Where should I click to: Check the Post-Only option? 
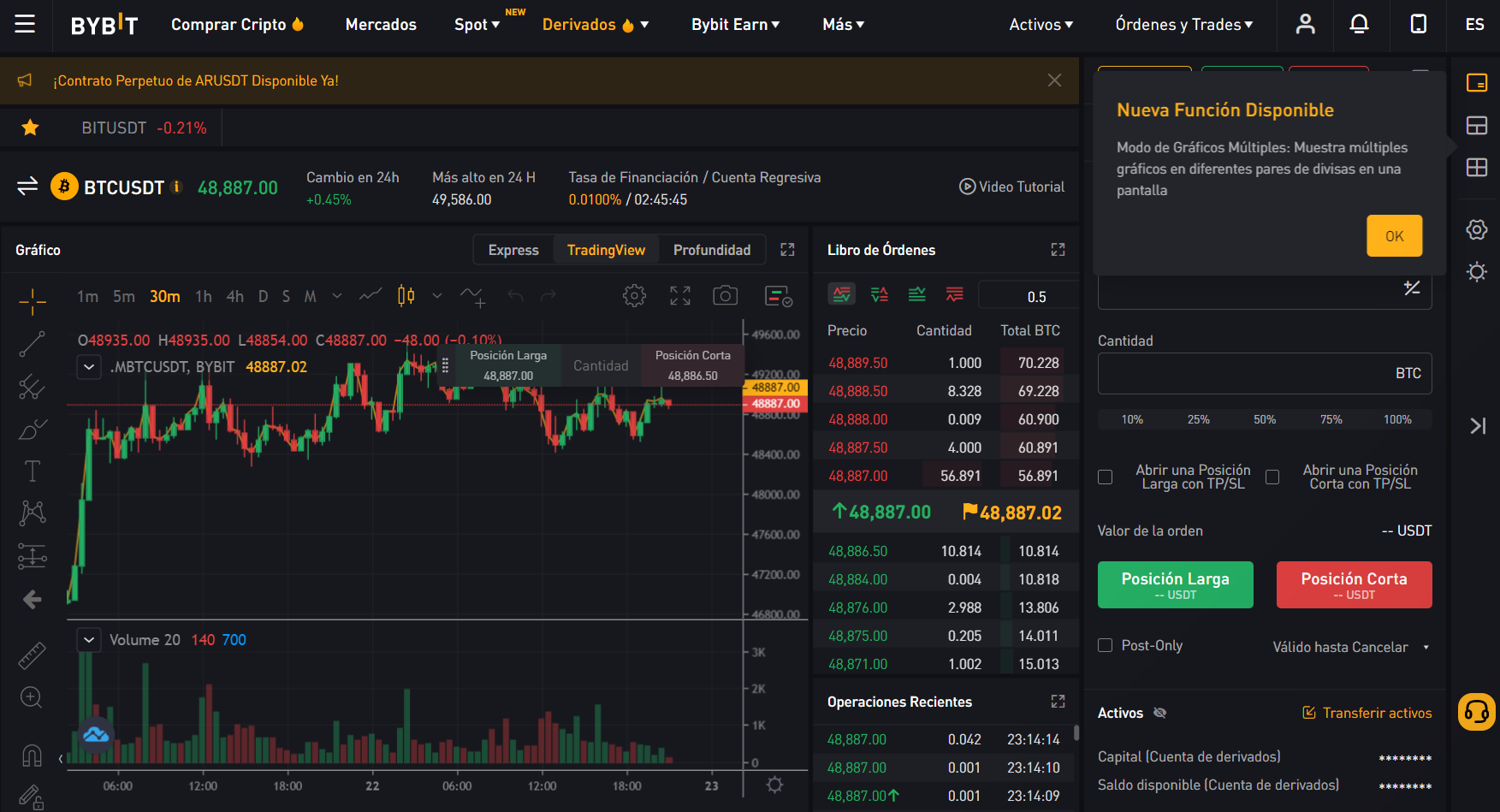(x=1106, y=646)
